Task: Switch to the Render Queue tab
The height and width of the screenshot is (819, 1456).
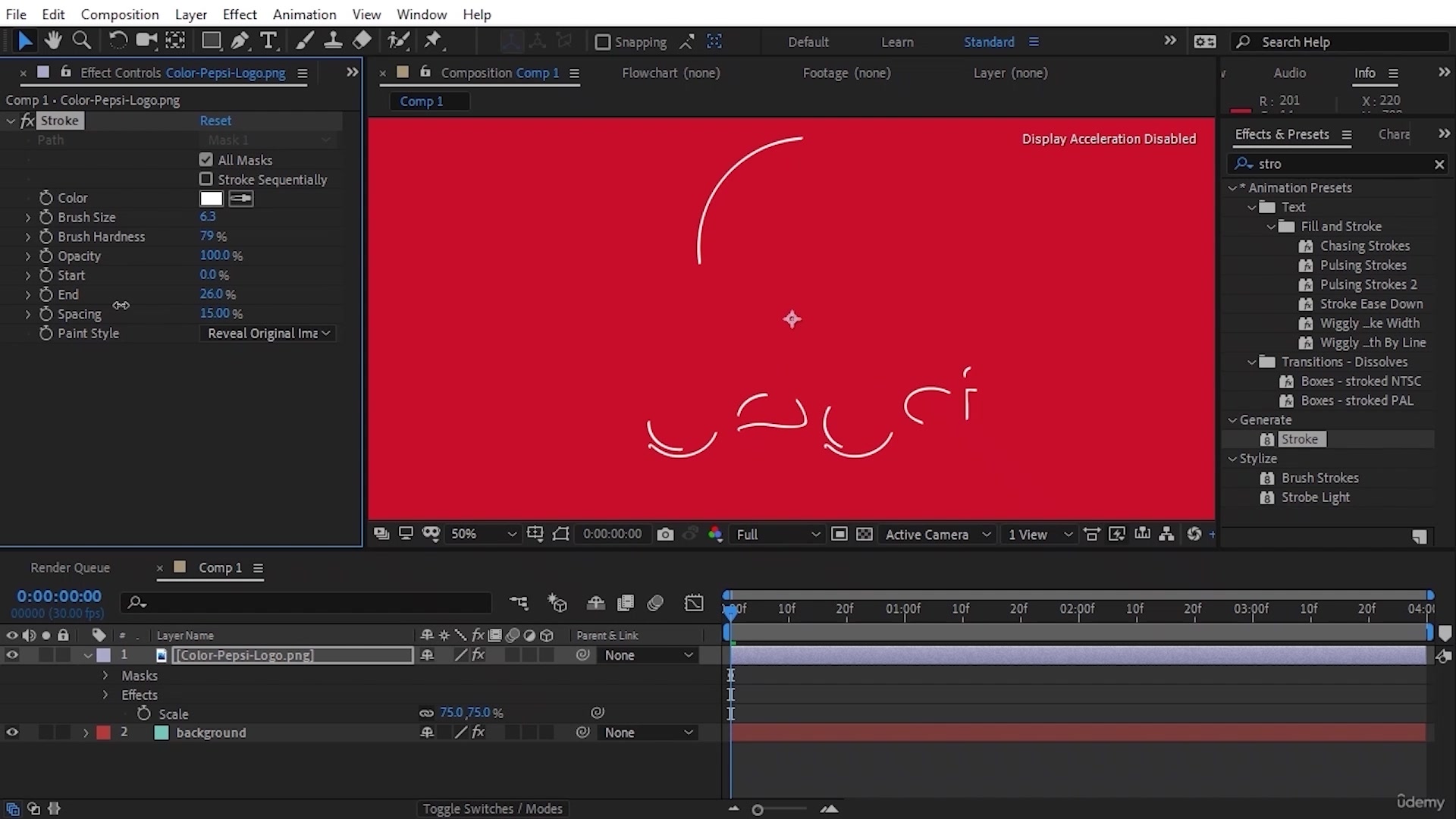Action: (71, 568)
